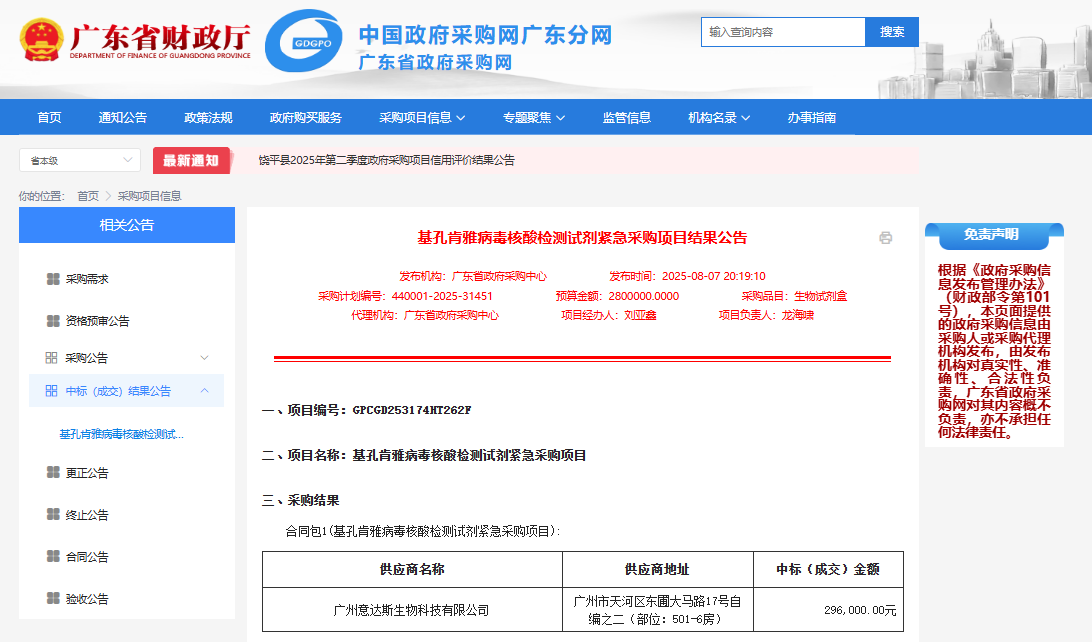Image resolution: width=1092 pixels, height=642 pixels.
Task: Open the 机构名录 navigation menu
Action: point(718,117)
